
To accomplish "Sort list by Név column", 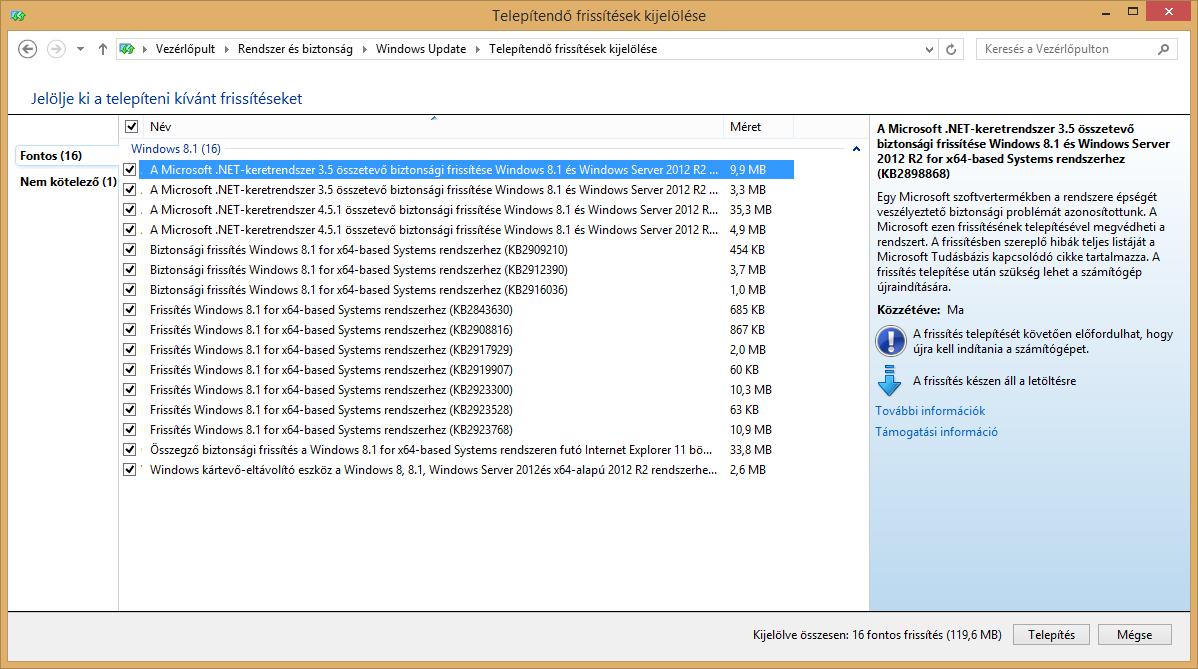I will pos(433,127).
